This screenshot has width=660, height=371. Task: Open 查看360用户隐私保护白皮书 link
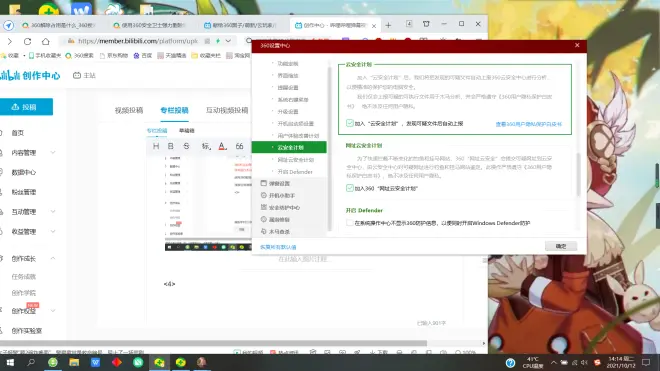529,124
